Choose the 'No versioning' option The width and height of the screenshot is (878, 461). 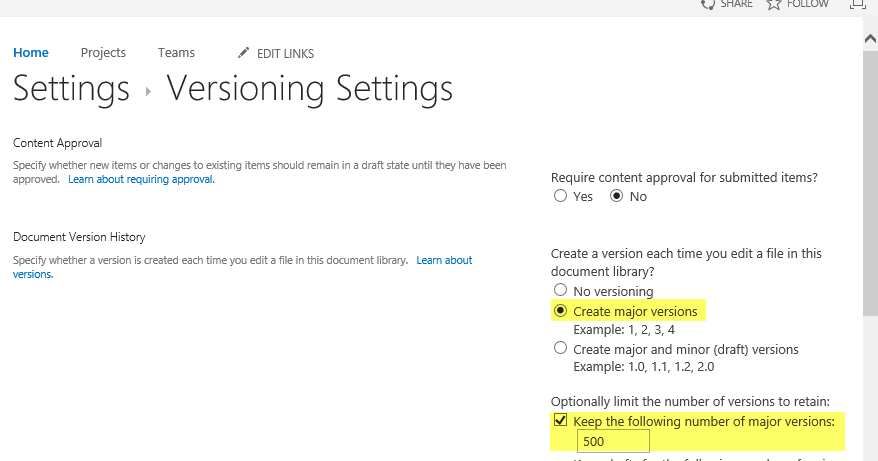point(560,291)
